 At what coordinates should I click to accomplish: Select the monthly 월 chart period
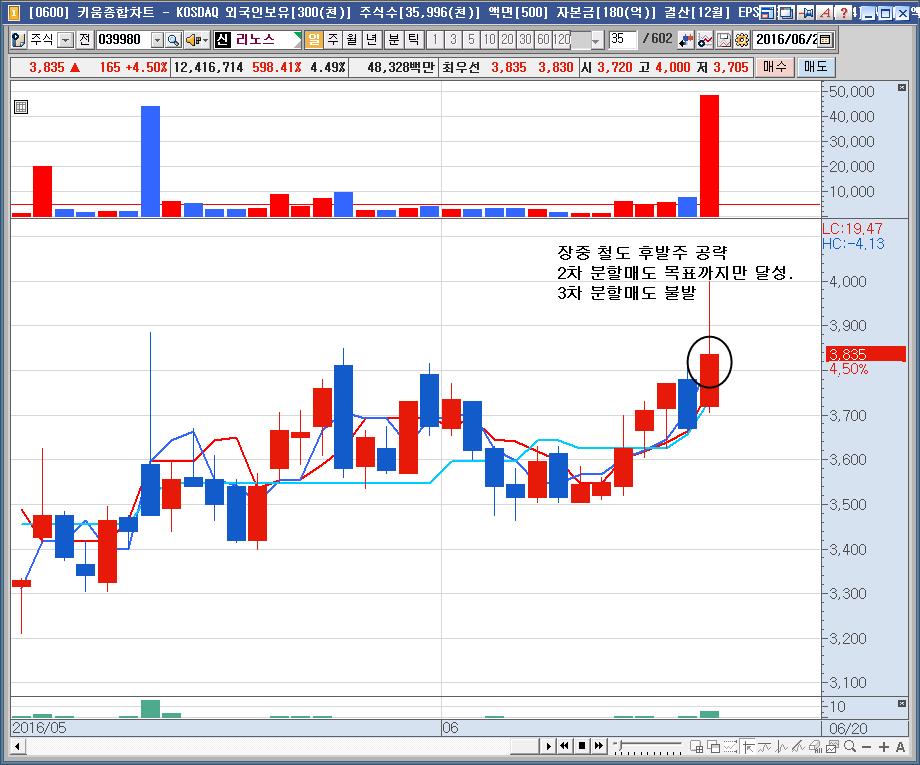click(352, 40)
